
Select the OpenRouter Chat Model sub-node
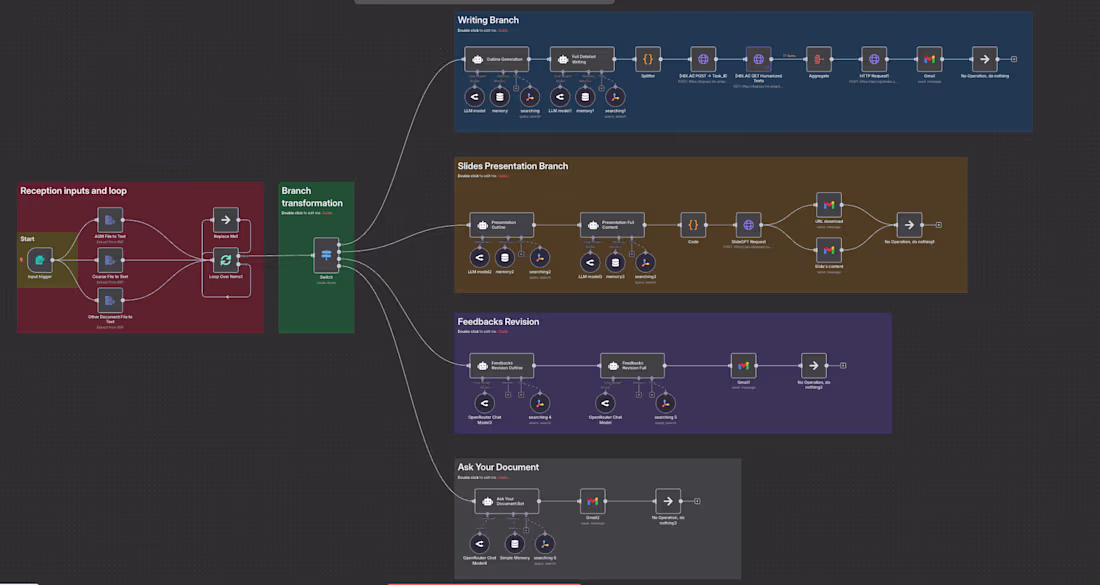pos(605,403)
